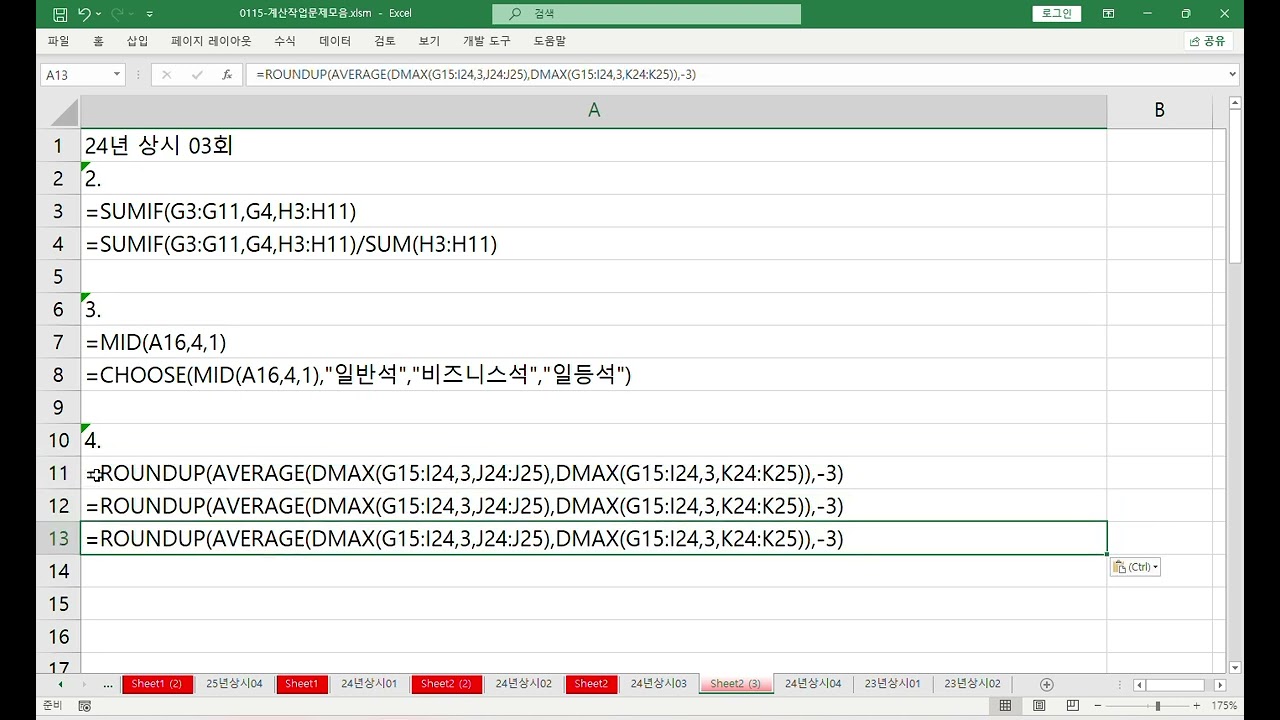
Task: Switch to the Sheet1 (2) sheet tab
Action: click(156, 684)
